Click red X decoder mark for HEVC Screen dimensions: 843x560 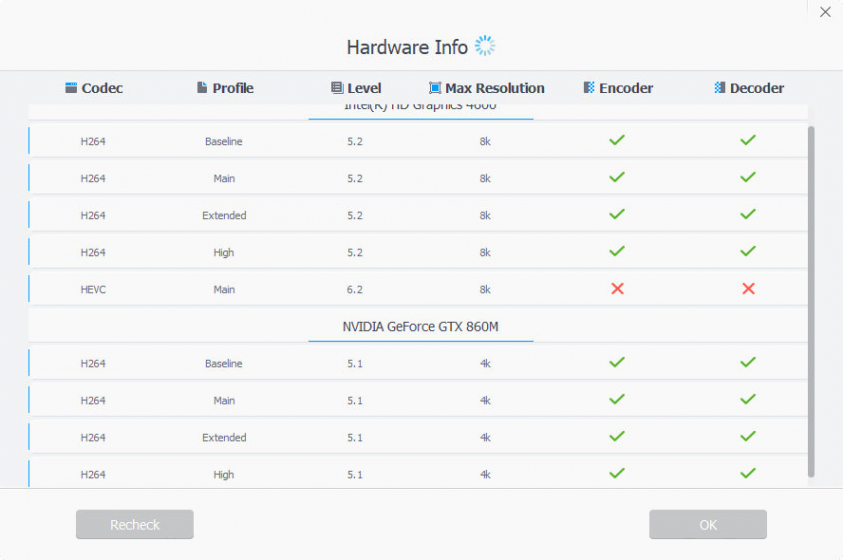748,289
